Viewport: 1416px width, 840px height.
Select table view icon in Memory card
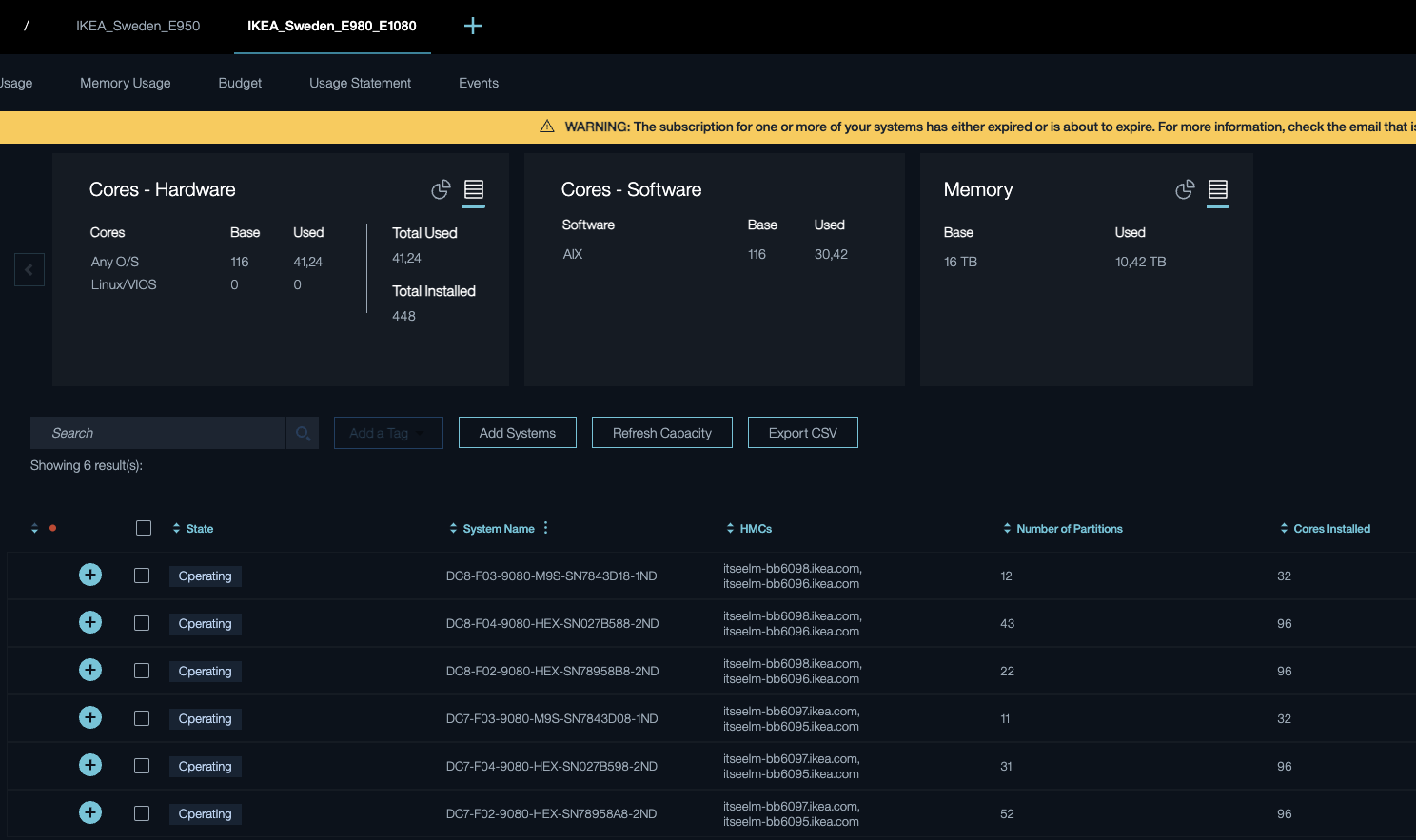(1217, 190)
